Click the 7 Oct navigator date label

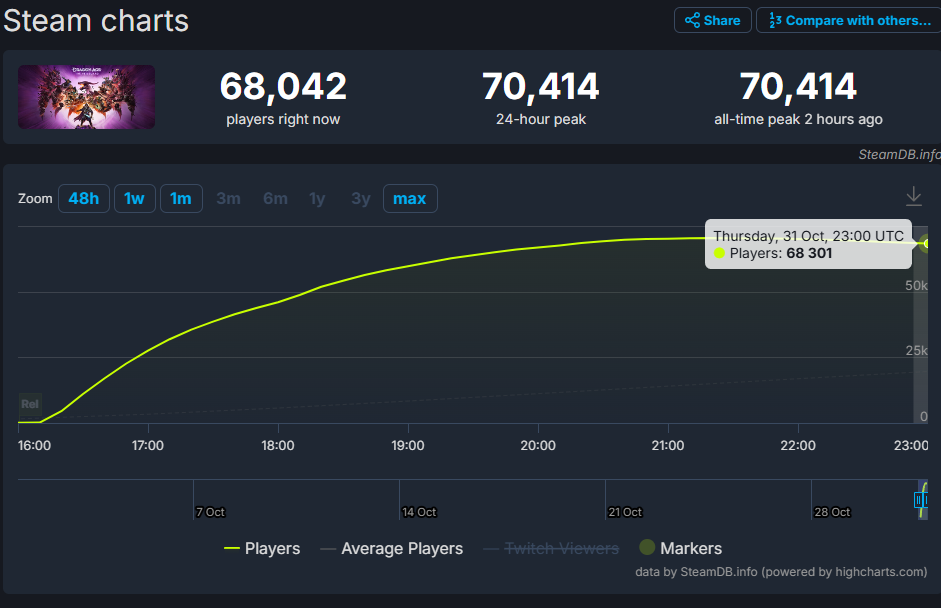pyautogui.click(x=210, y=512)
